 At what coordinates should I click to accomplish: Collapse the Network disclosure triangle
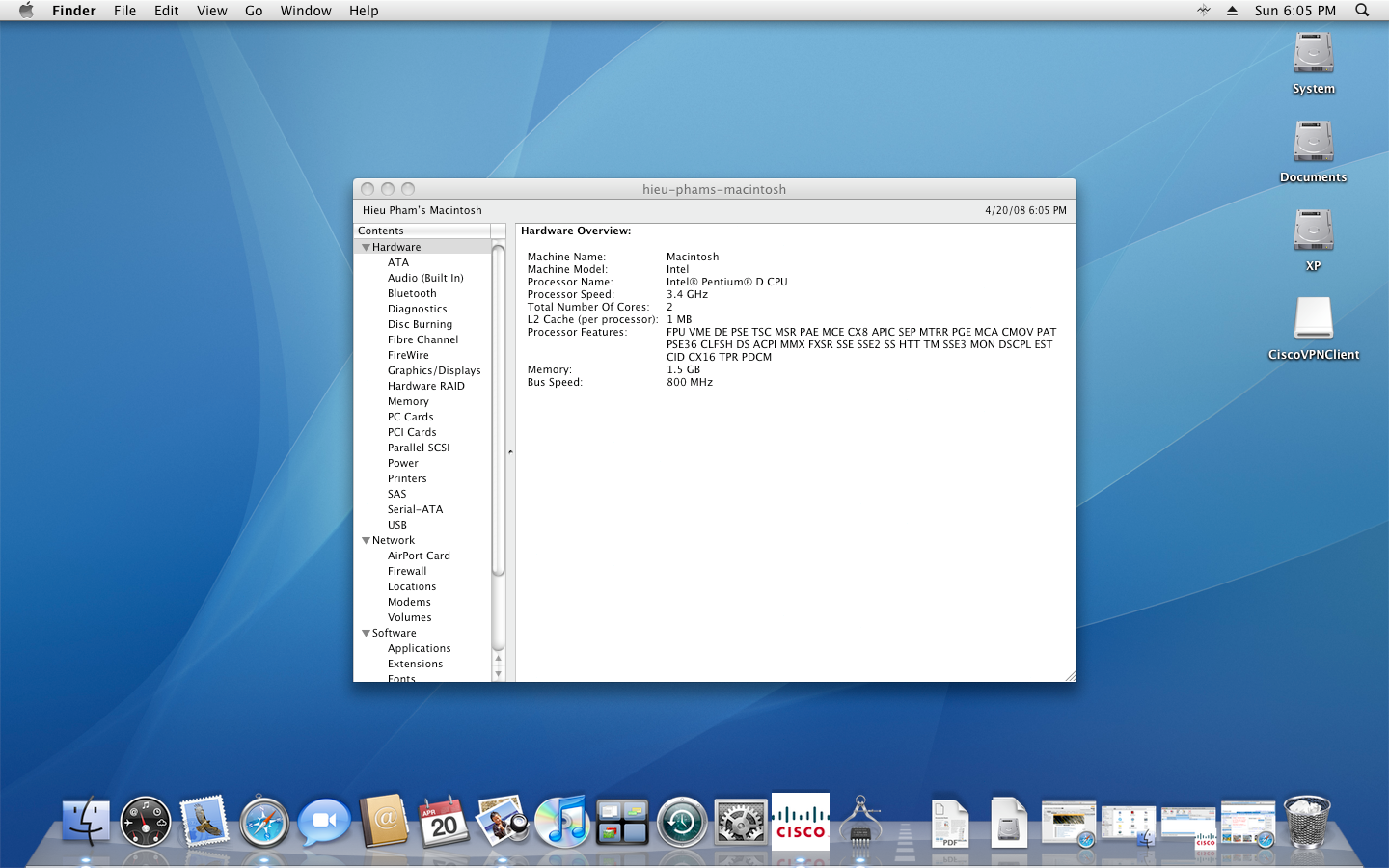[367, 540]
